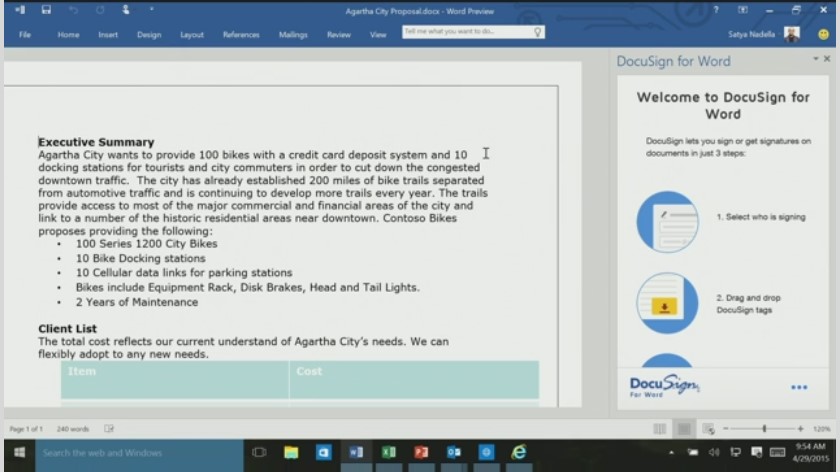Click the volume speaker tray icon
The image size is (840, 472).
click(x=714, y=453)
